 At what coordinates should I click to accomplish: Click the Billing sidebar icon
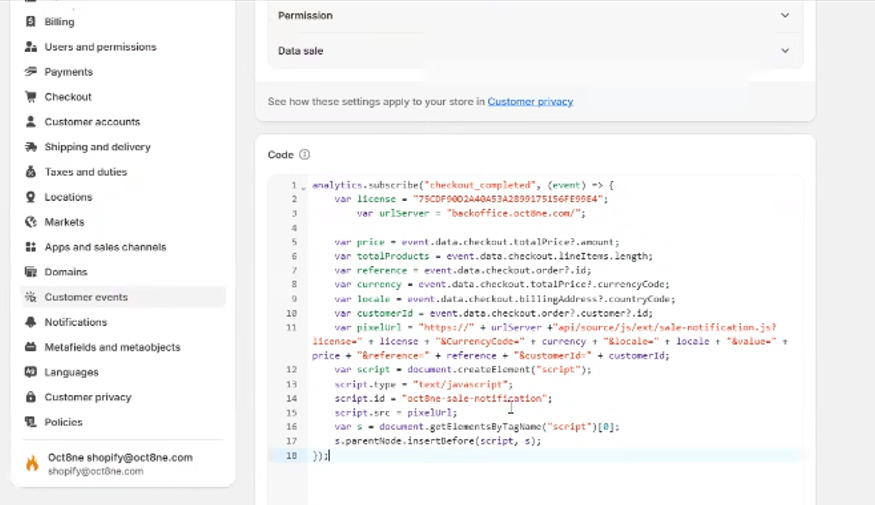point(32,21)
